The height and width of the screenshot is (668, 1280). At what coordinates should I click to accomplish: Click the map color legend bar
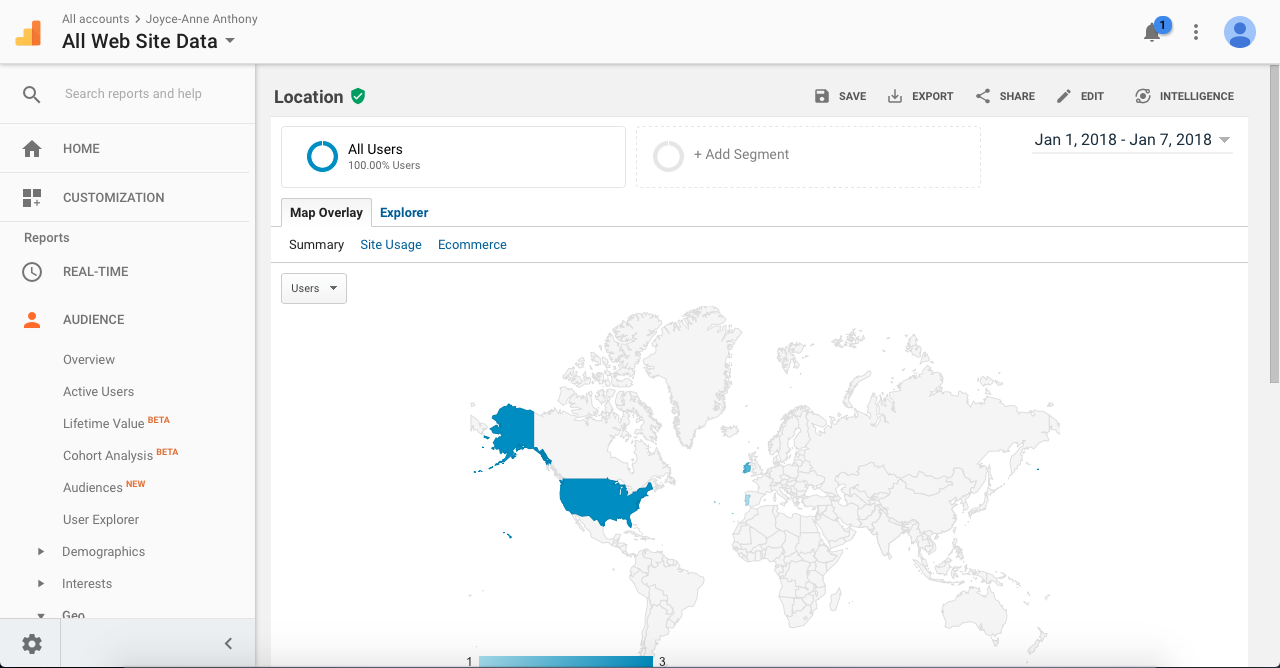566,662
